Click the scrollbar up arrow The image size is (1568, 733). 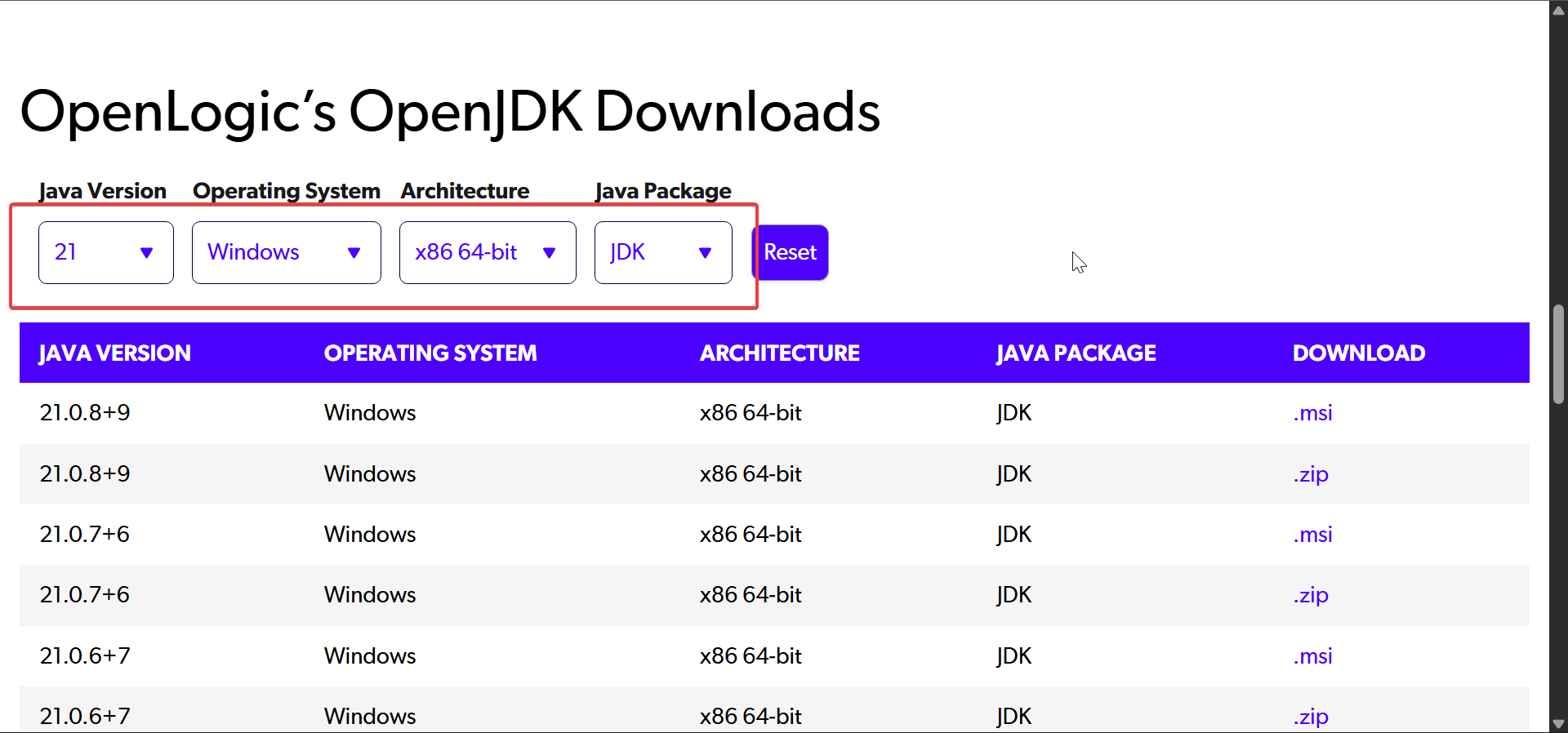click(1558, 10)
